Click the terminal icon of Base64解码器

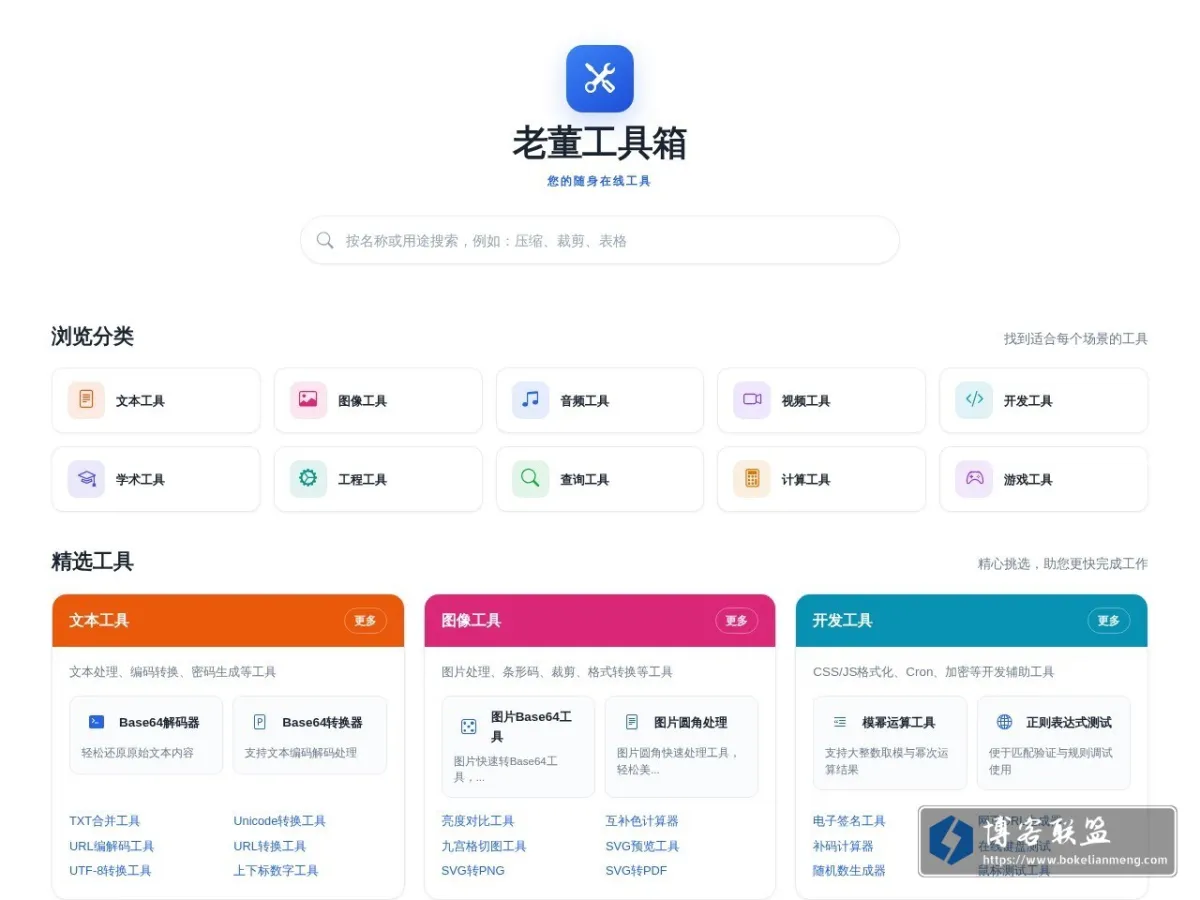(96, 722)
